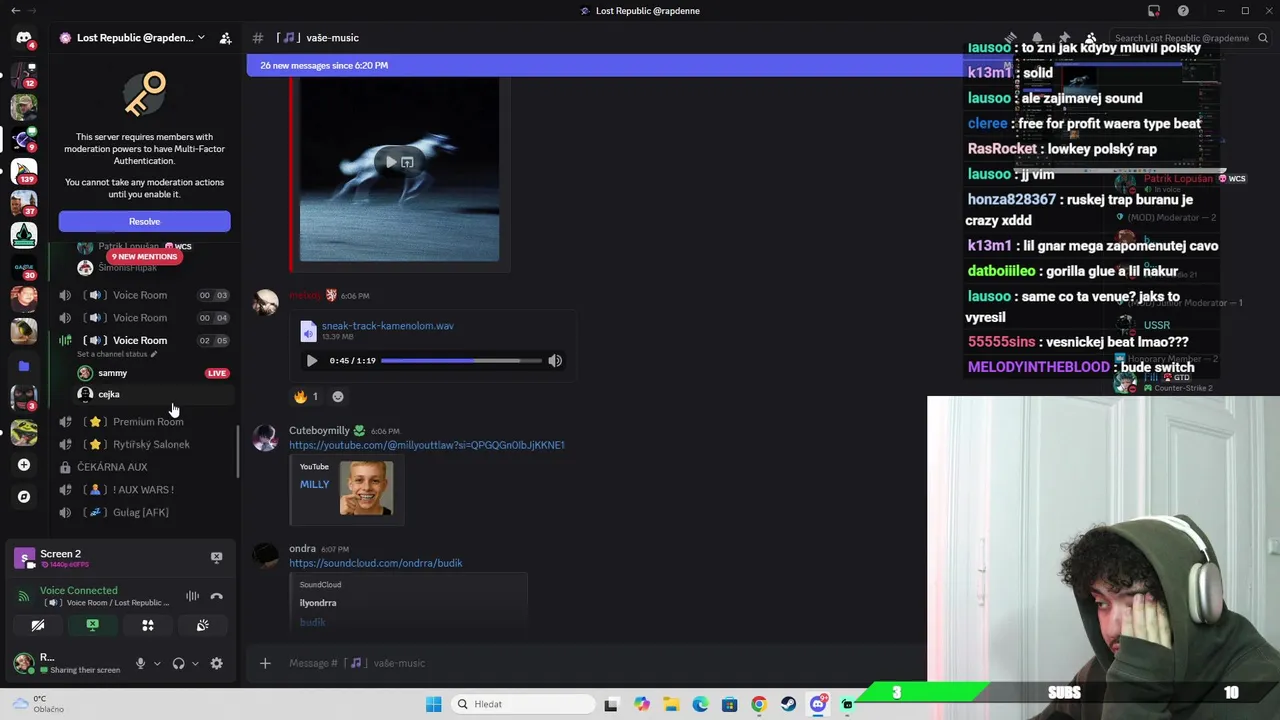This screenshot has width=1280, height=720.
Task: Open Windows Start menu
Action: pos(433,704)
